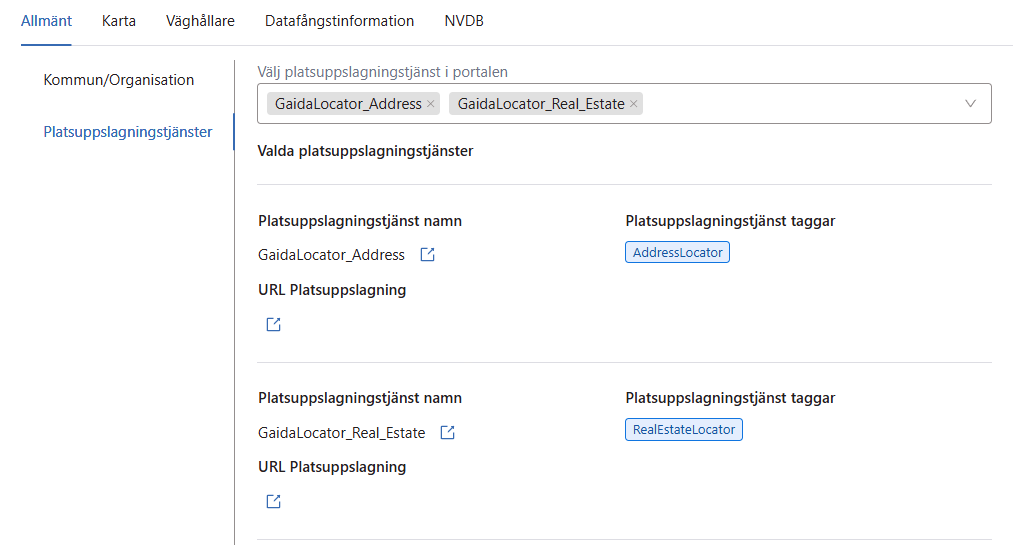Expand the platsuppslagningstjänst dropdown chevron
Viewport: 1013px width, 545px height.
click(970, 103)
